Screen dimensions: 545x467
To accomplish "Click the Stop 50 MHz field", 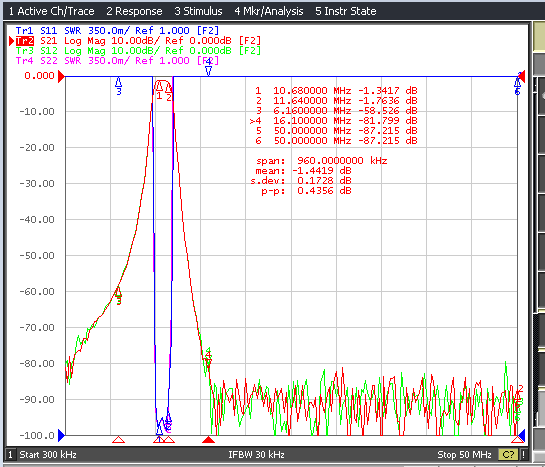I will point(464,454).
